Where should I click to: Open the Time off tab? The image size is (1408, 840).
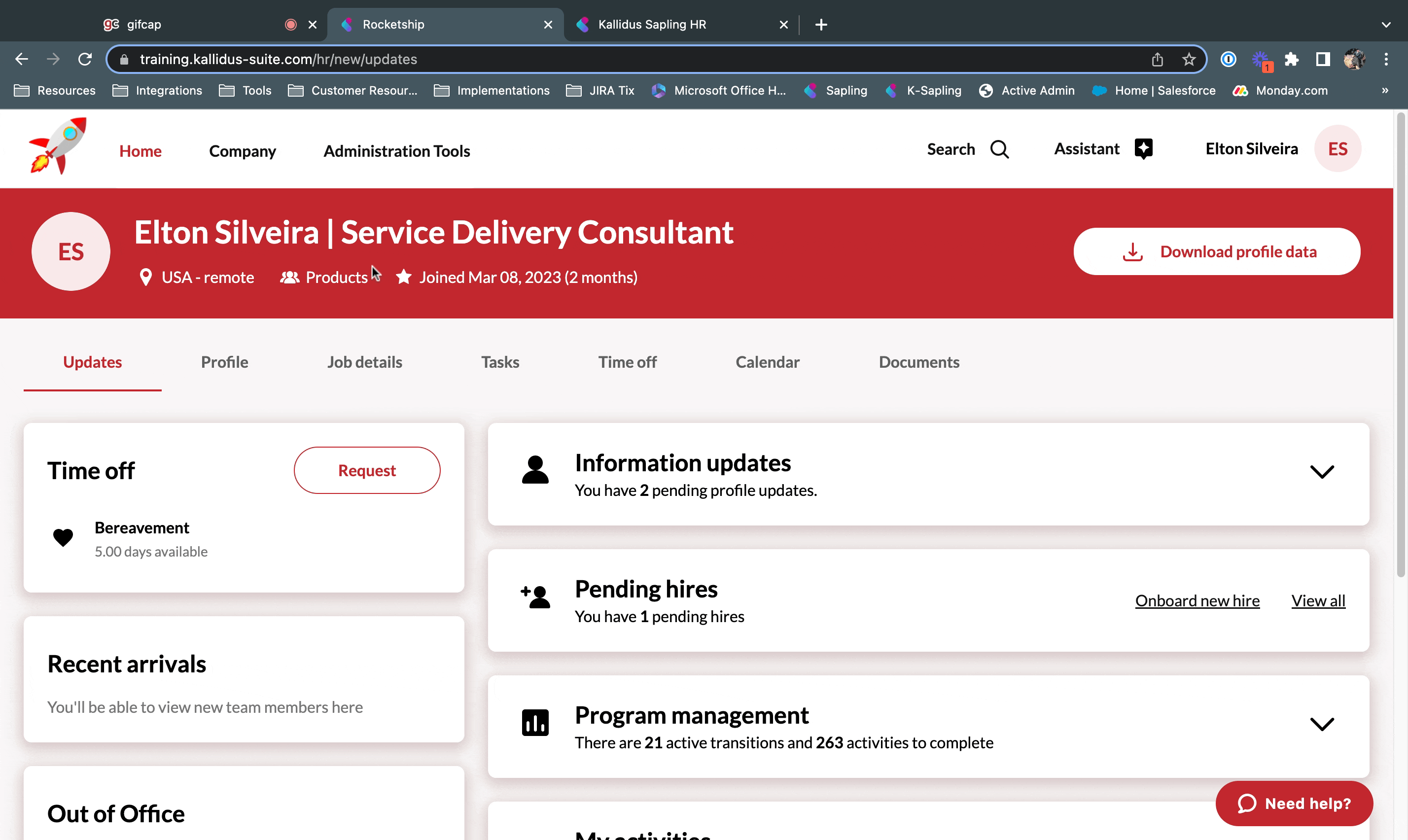tap(627, 362)
